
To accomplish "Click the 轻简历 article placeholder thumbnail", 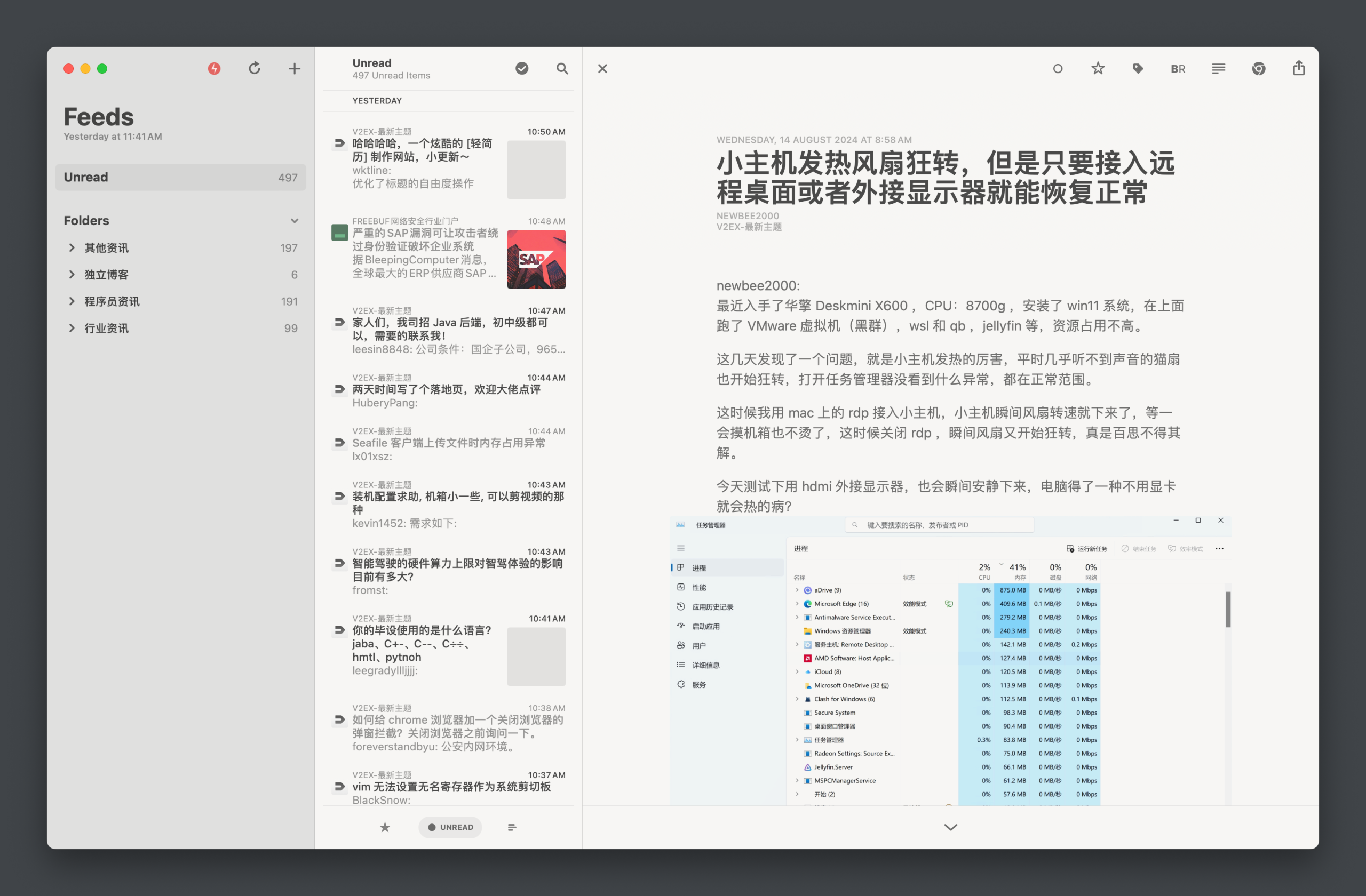I will [536, 170].
